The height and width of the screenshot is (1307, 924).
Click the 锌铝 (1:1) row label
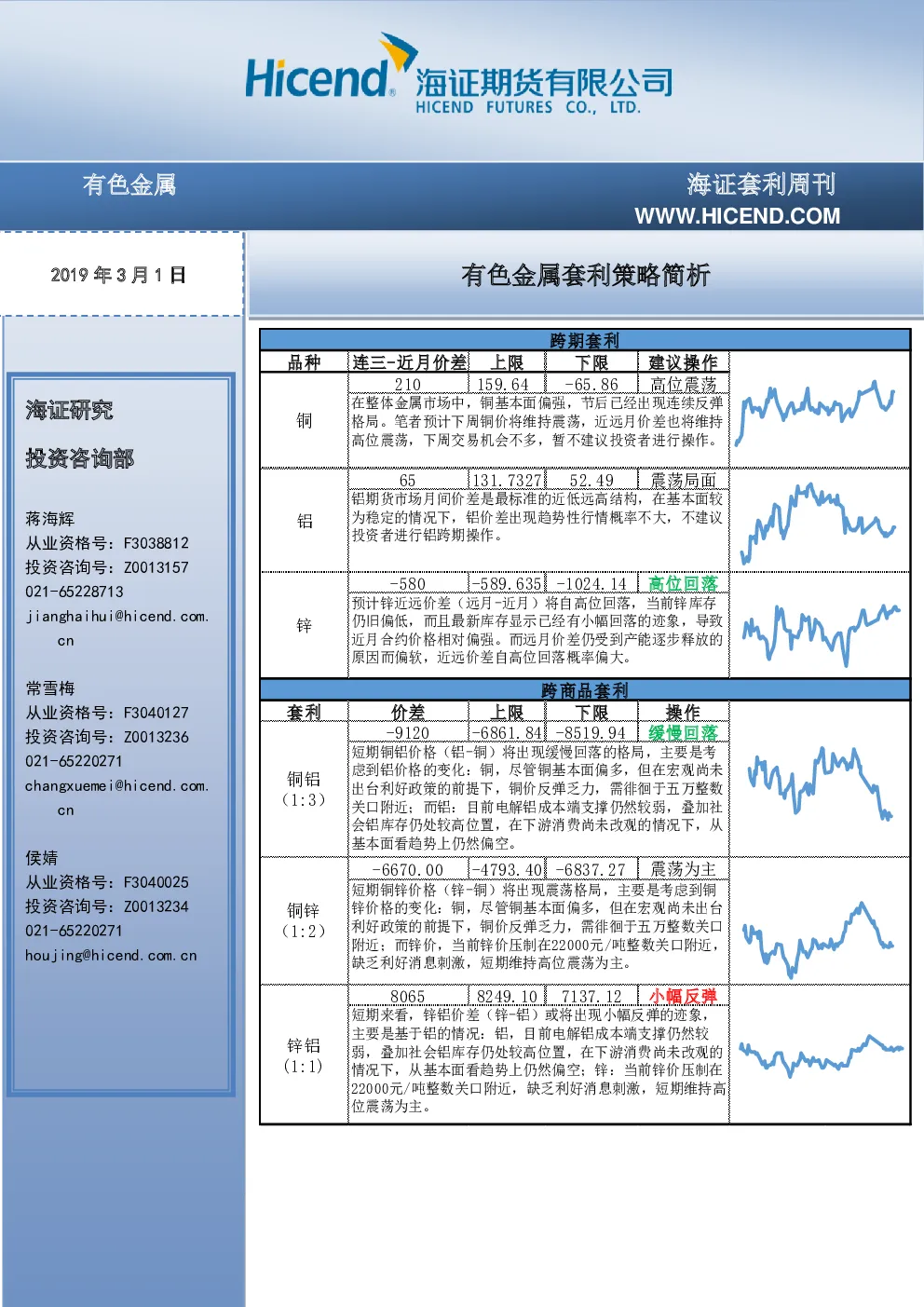click(x=304, y=1055)
